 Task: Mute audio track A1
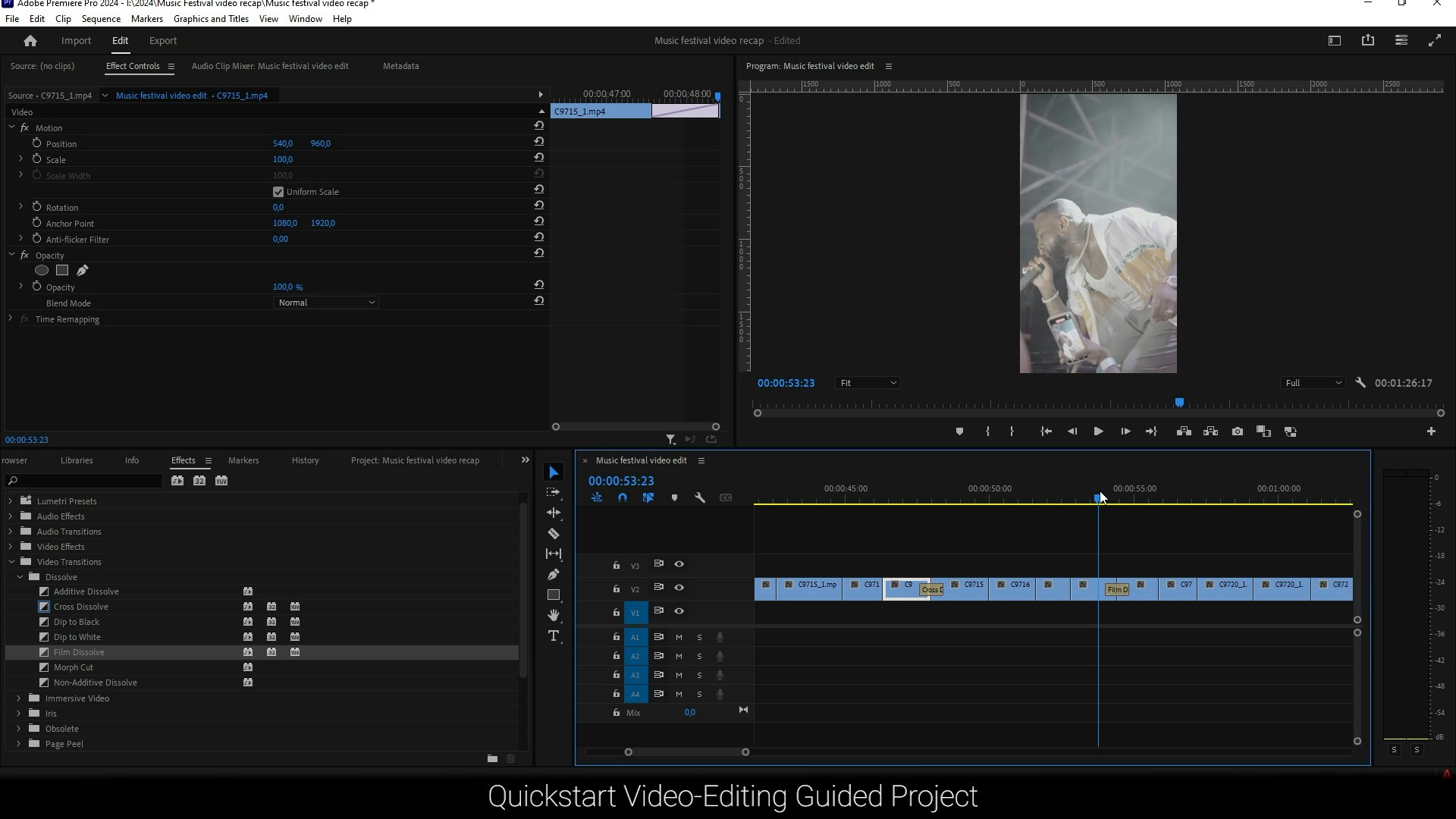point(679,638)
